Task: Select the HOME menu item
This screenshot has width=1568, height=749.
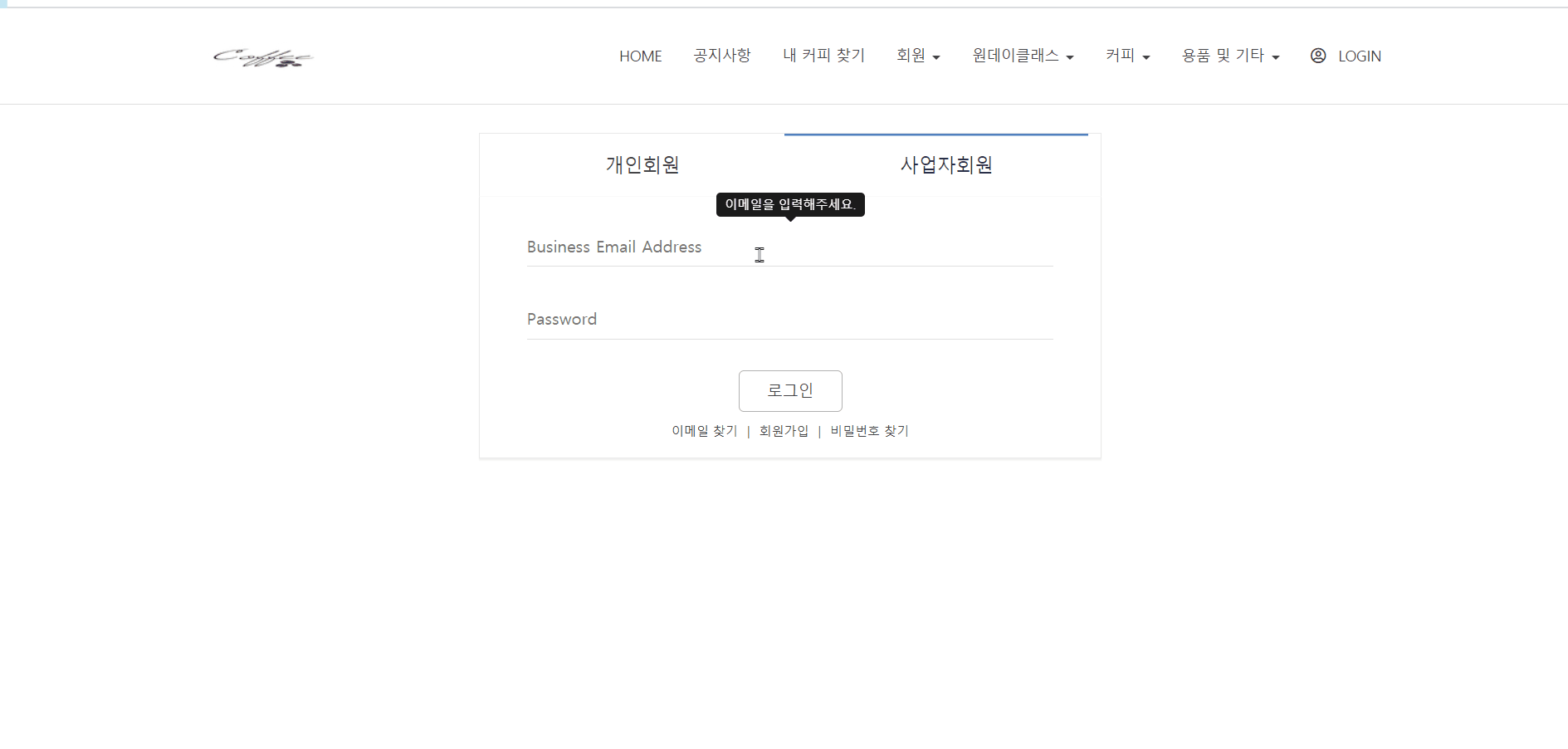Action: pos(640,56)
